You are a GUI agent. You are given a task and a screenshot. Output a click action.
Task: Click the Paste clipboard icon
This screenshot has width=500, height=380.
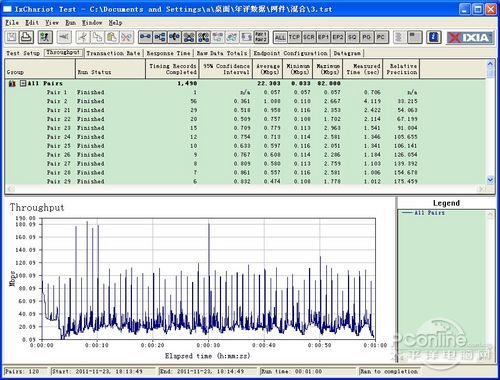(x=112, y=37)
